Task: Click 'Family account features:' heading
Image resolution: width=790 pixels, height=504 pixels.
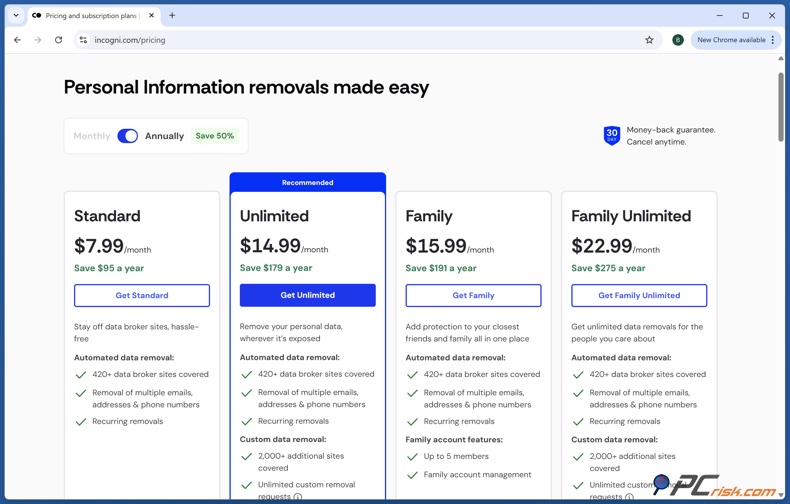Action: (454, 439)
